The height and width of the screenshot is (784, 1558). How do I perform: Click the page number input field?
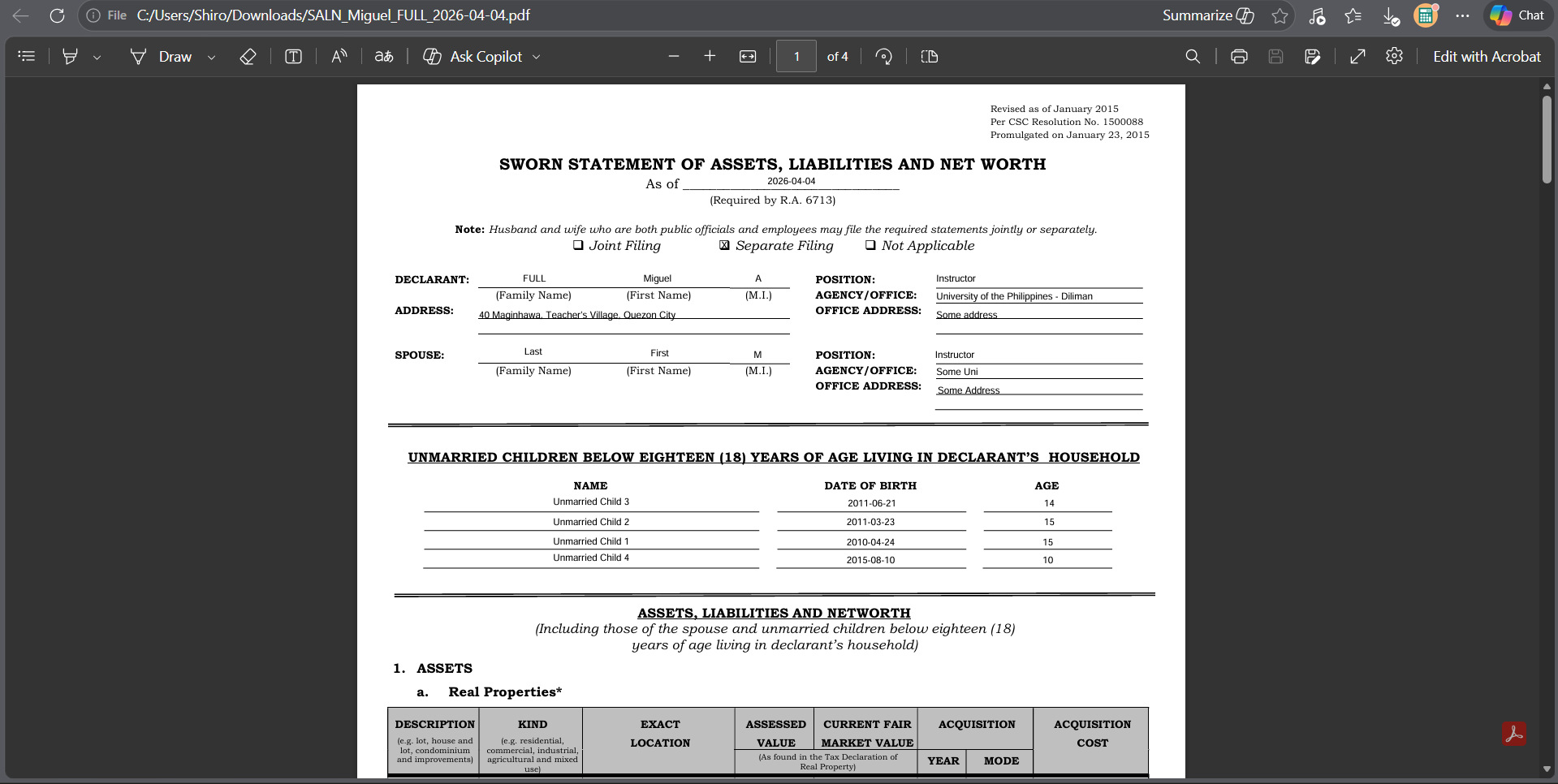pyautogui.click(x=796, y=56)
